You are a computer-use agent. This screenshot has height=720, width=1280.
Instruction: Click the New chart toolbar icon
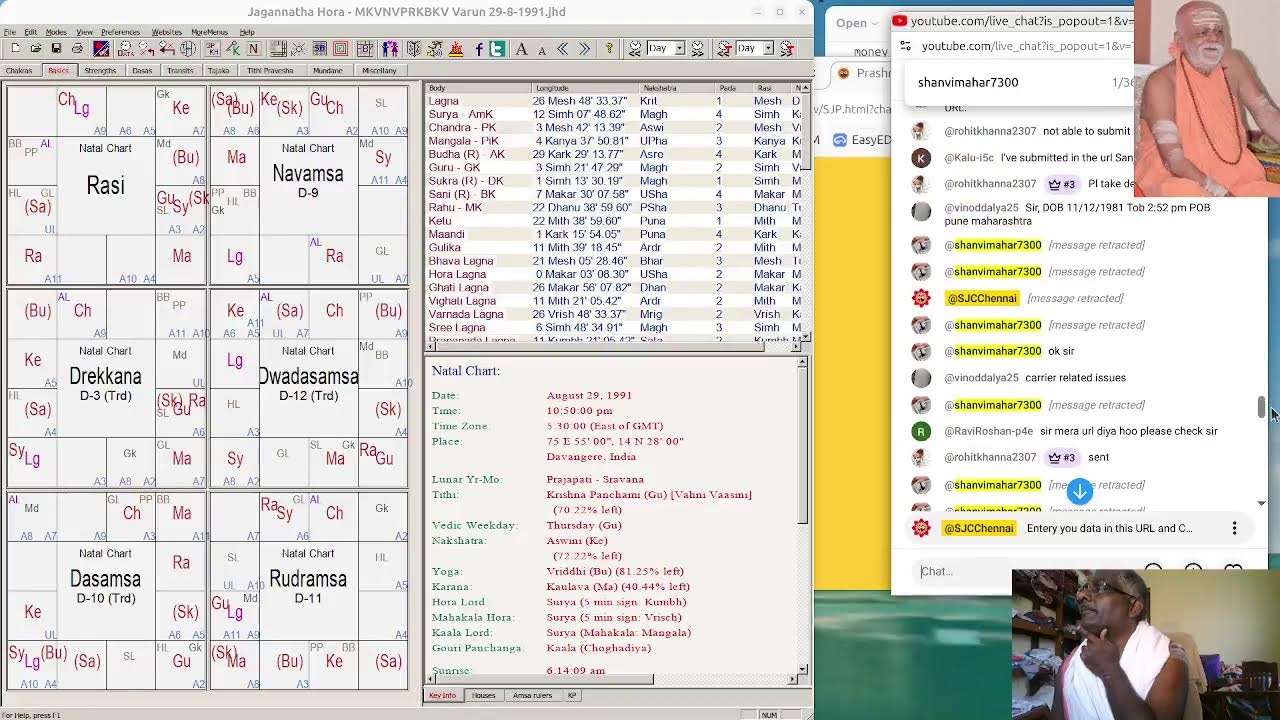pyautogui.click(x=16, y=48)
